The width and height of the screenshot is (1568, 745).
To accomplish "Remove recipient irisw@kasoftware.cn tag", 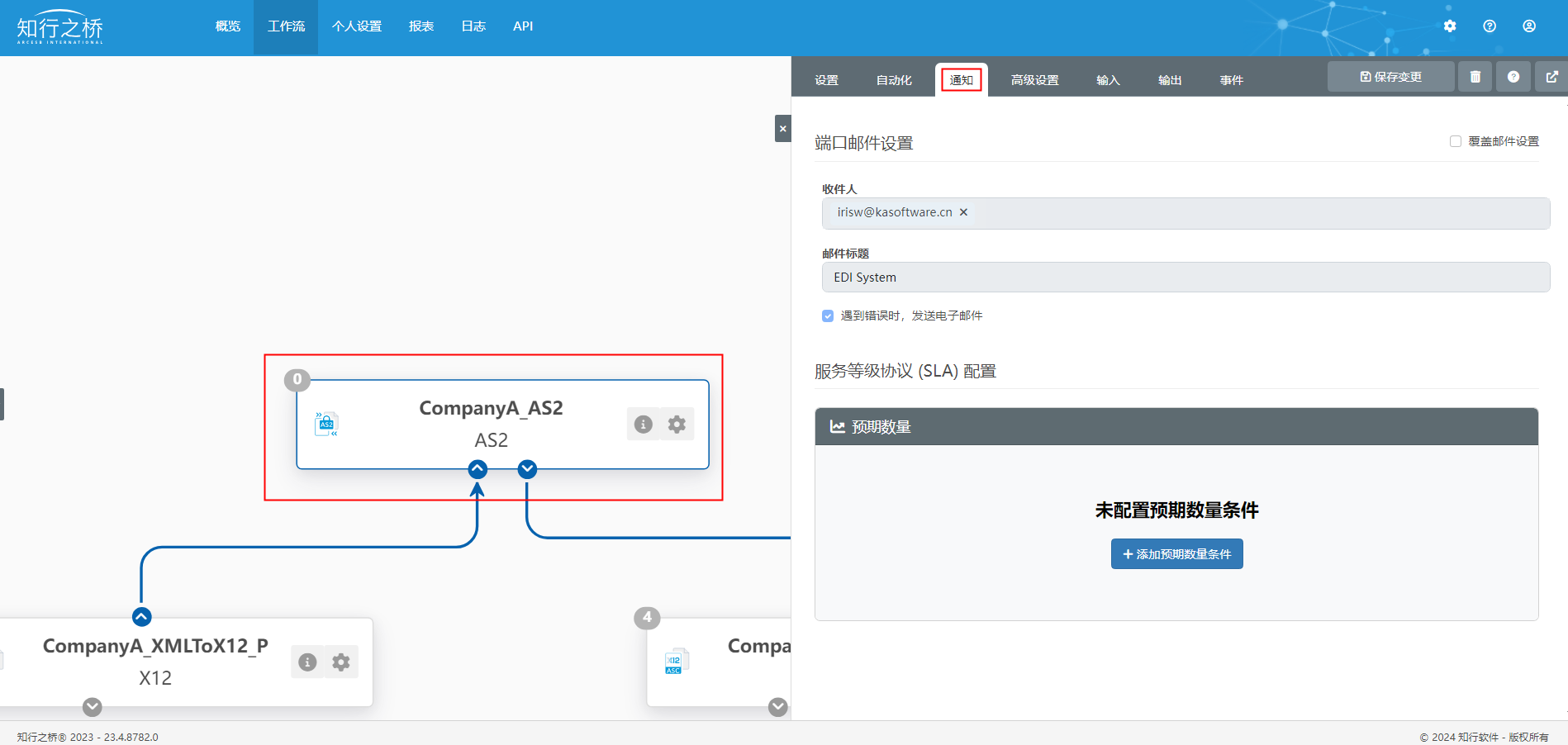I will coord(963,212).
